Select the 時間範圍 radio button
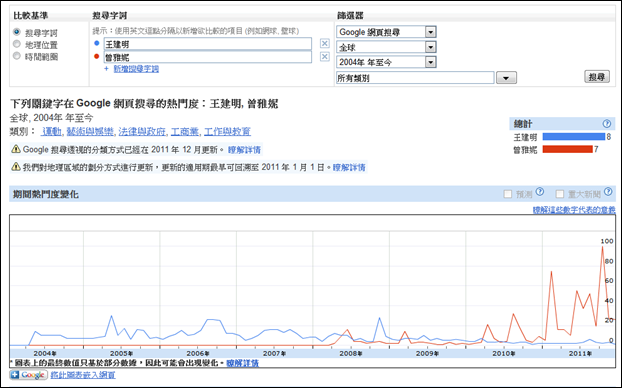 click(x=17, y=56)
